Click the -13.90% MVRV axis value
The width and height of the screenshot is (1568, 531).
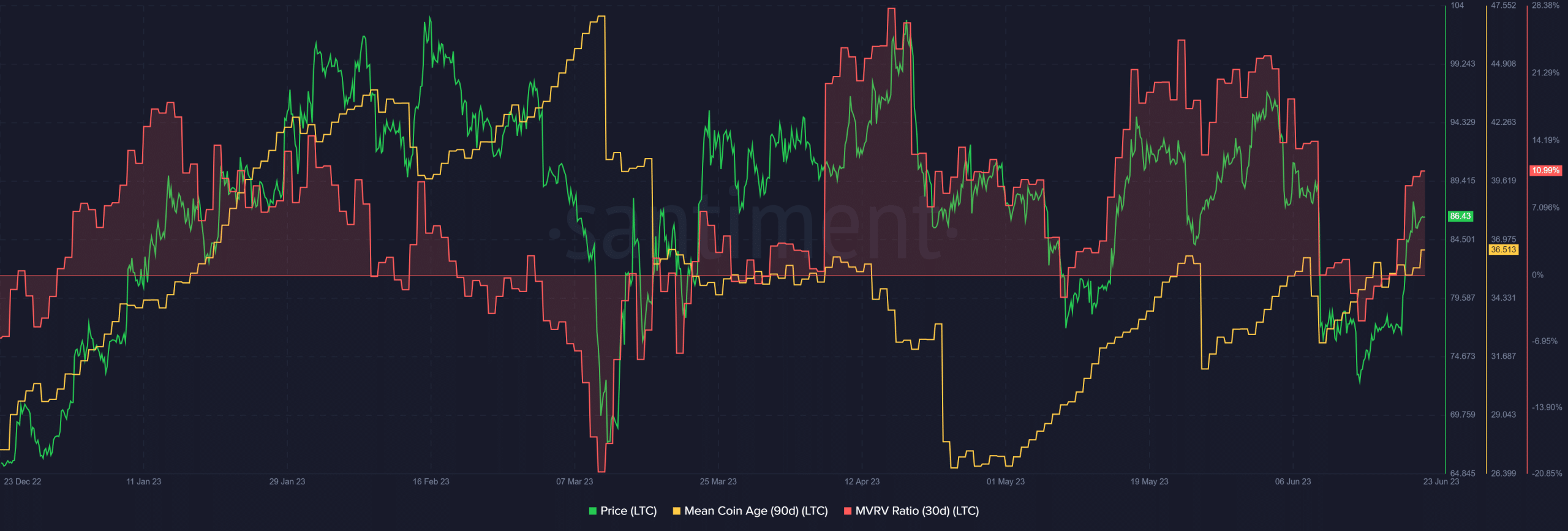coord(1547,407)
